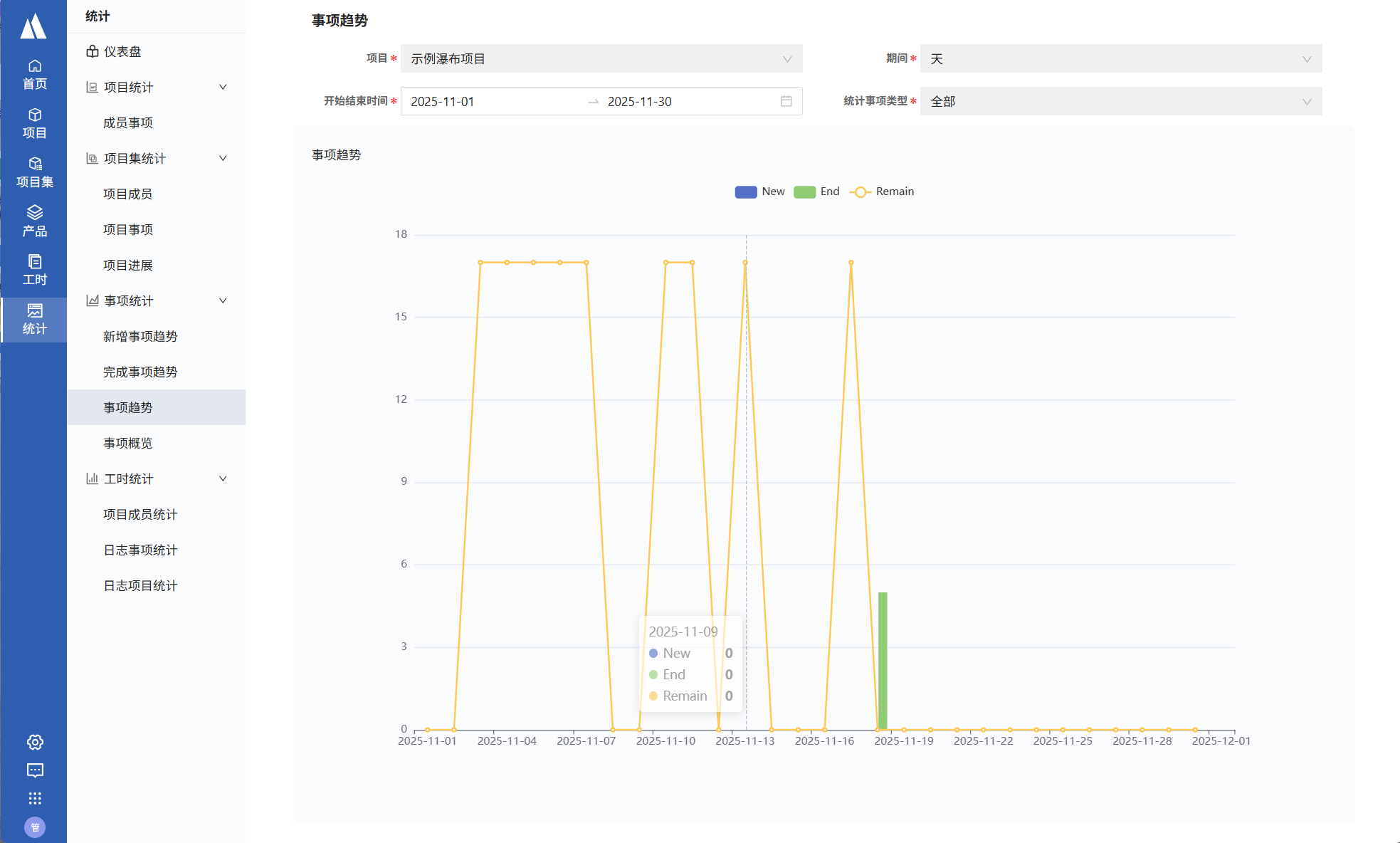Open 项目集 icon in left navigation
This screenshot has width=1400, height=843.
[x=34, y=172]
